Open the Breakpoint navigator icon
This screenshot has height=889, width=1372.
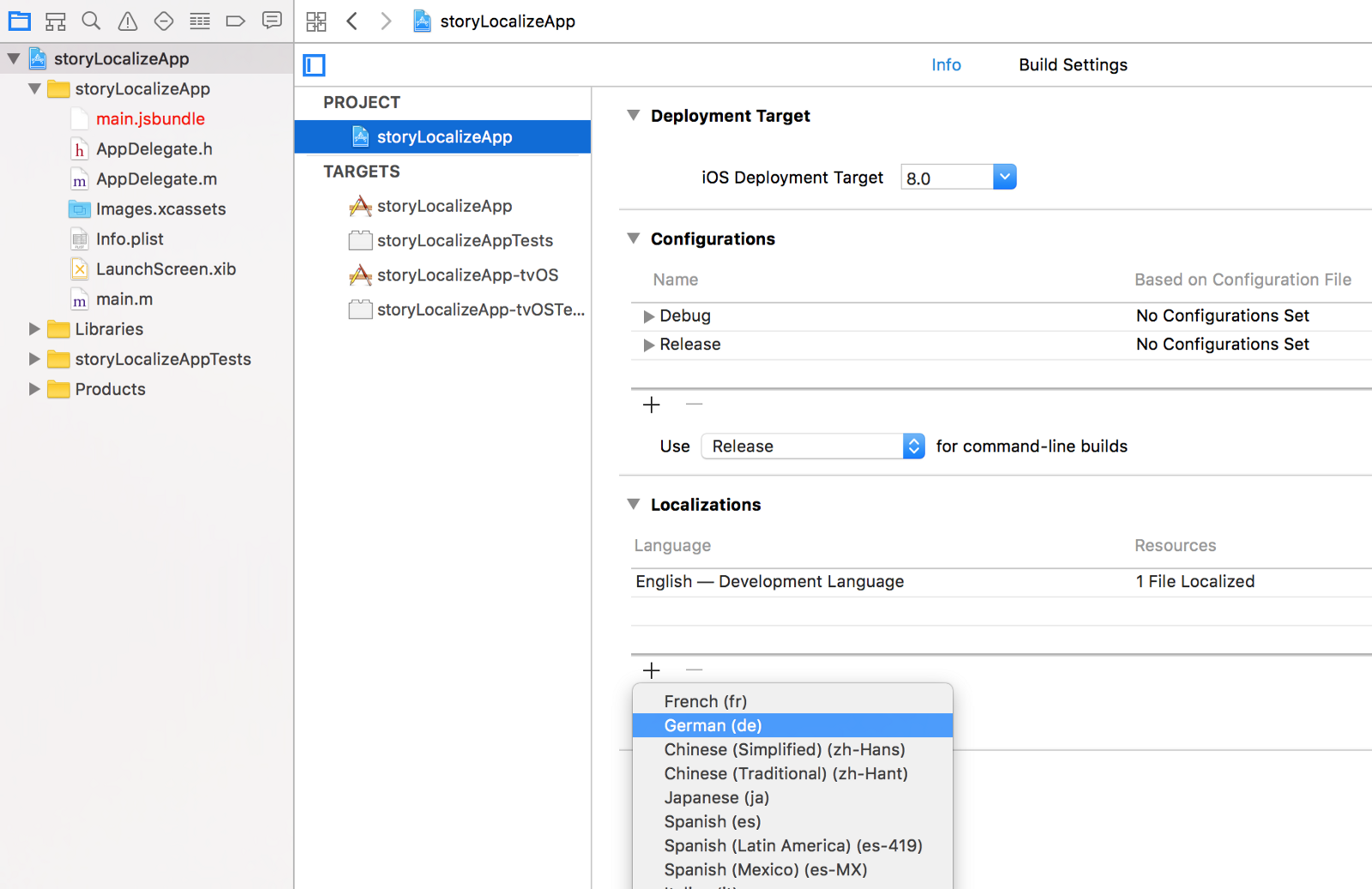pos(236,21)
